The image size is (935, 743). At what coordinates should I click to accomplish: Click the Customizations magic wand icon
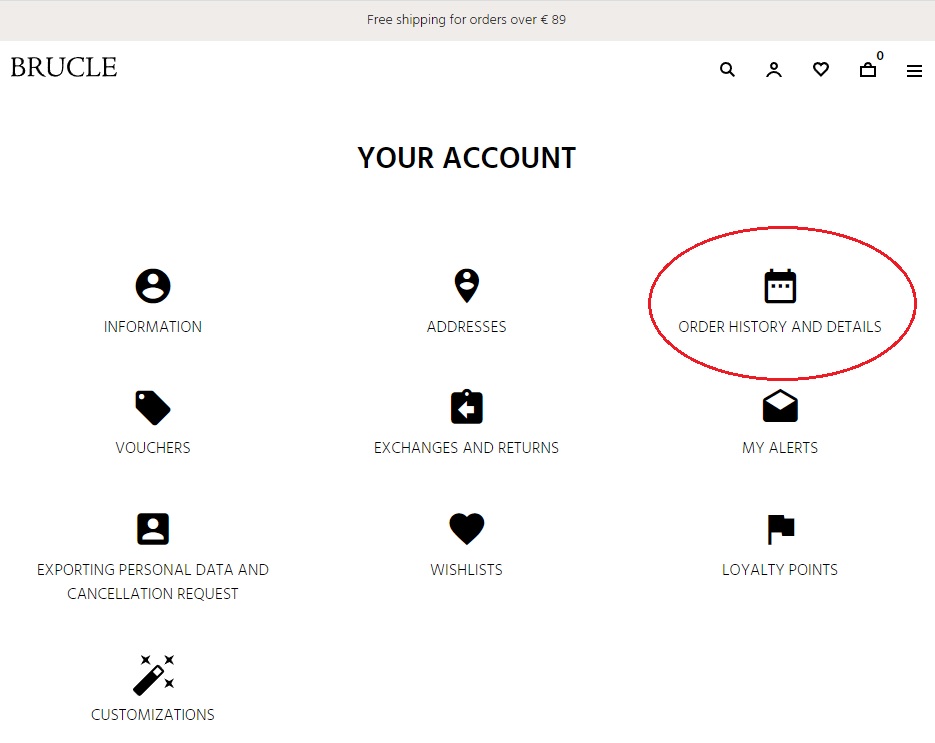[x=153, y=674]
